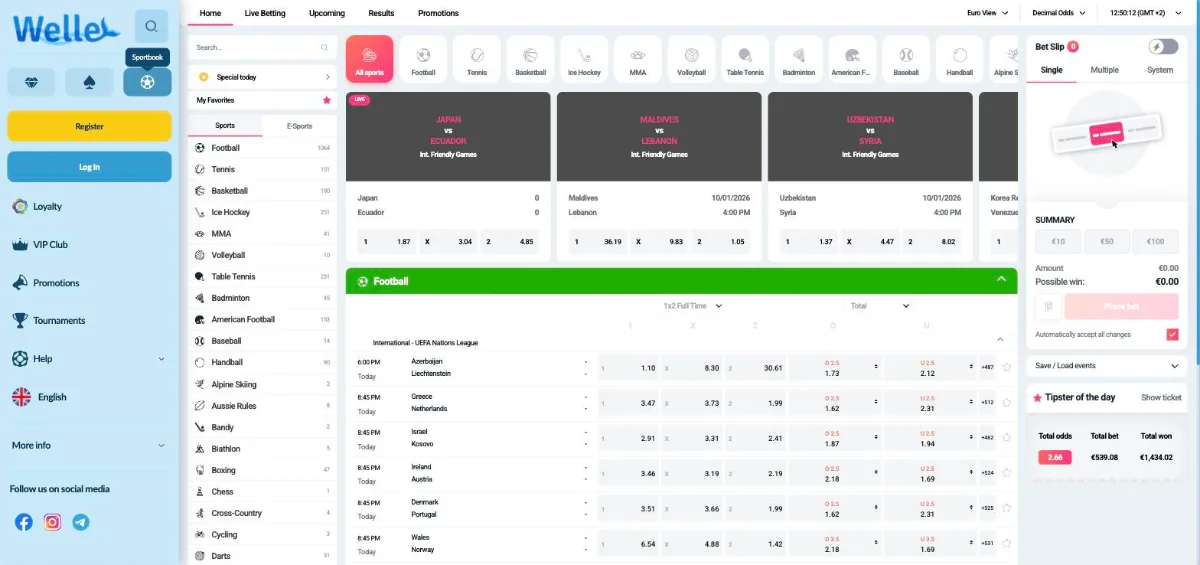The image size is (1200, 565).
Task: Click the My Favorites star icon
Action: pyautogui.click(x=326, y=100)
